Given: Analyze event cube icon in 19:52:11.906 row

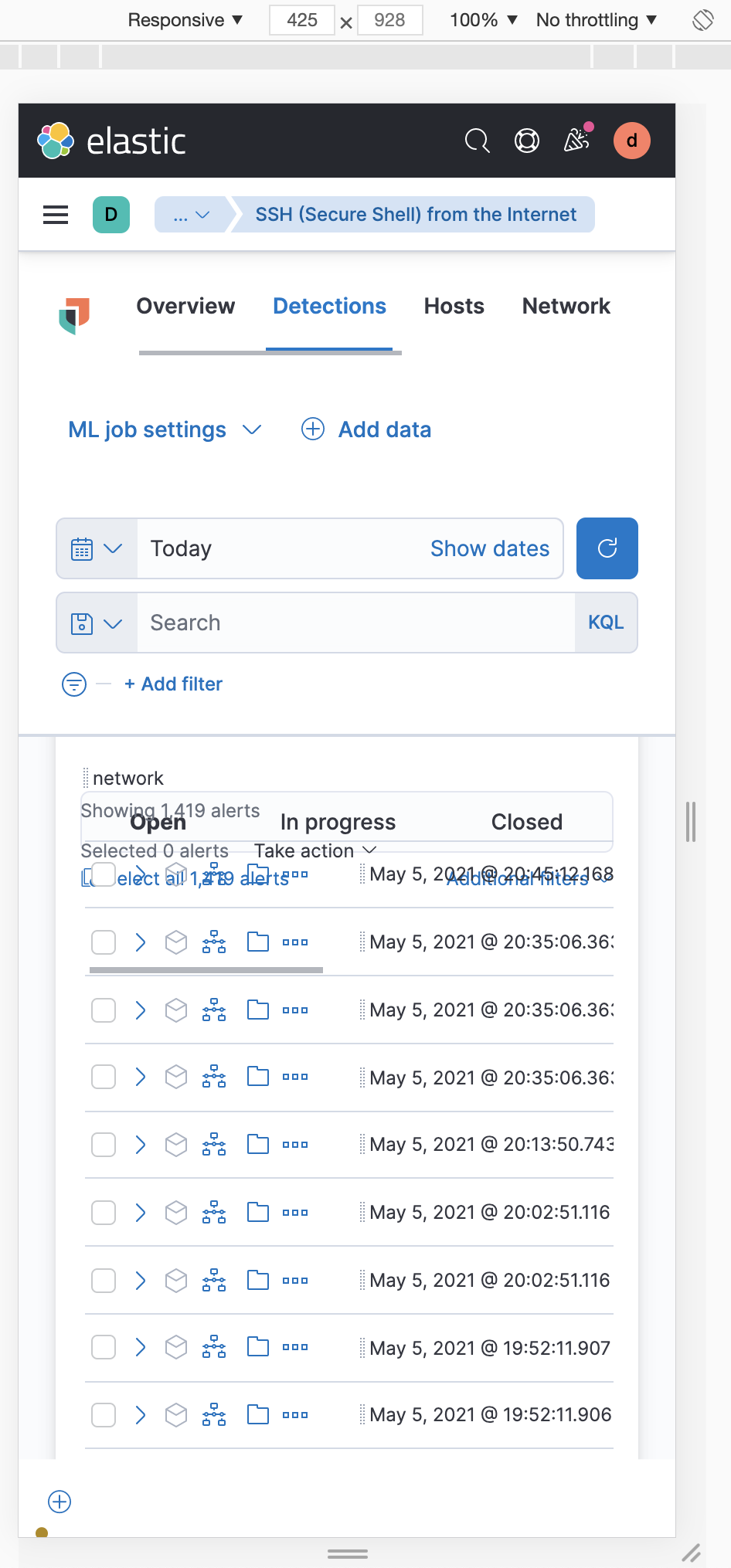Looking at the screenshot, I should tap(176, 1414).
